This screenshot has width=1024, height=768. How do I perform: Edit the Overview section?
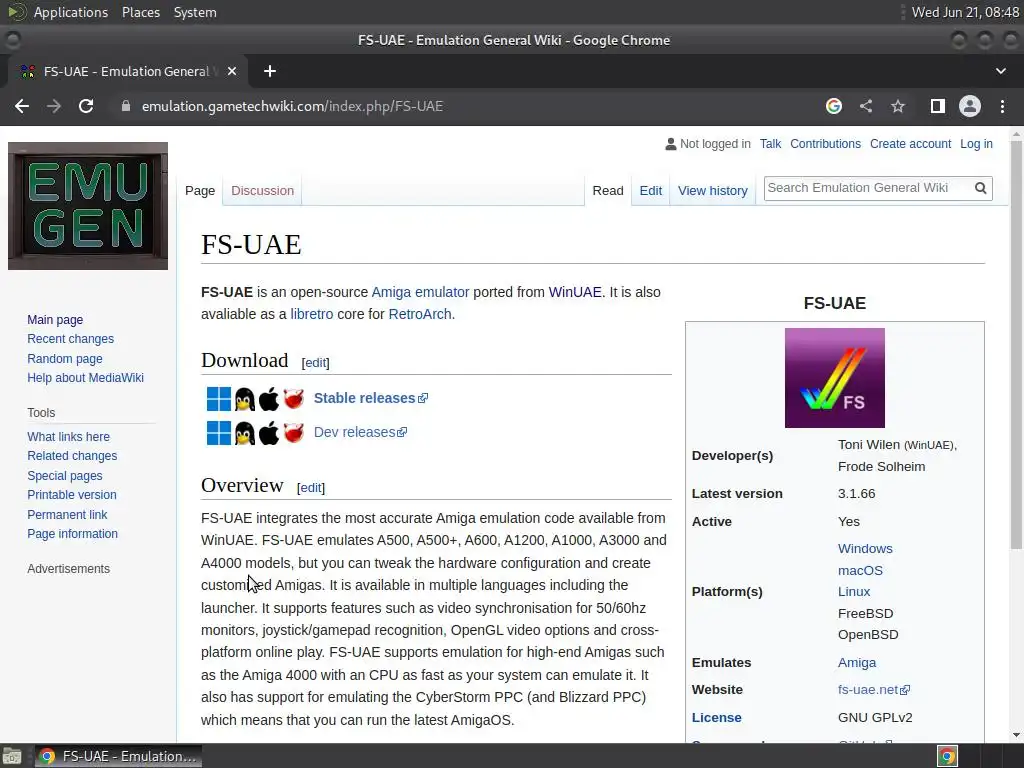[310, 488]
